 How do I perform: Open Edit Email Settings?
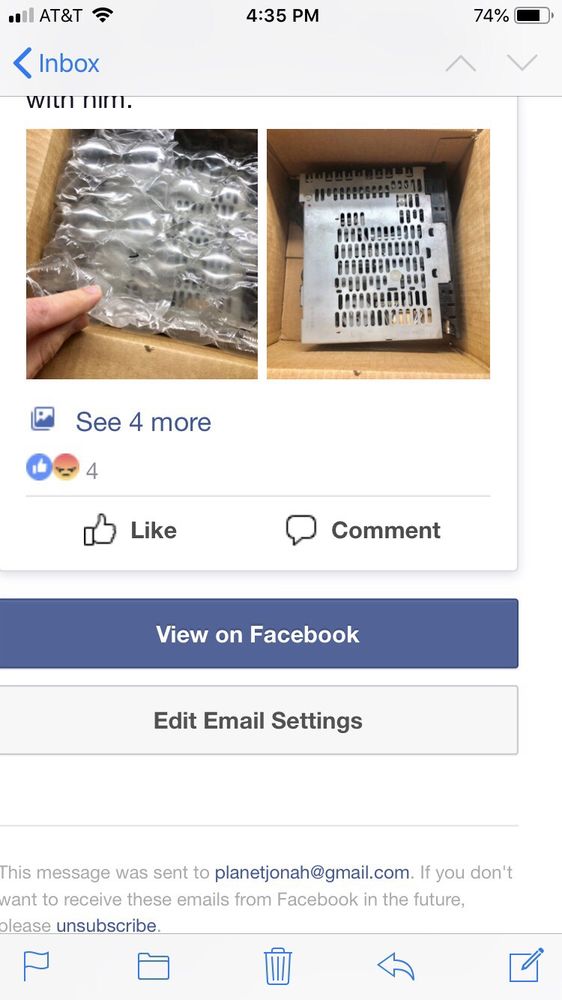click(258, 720)
